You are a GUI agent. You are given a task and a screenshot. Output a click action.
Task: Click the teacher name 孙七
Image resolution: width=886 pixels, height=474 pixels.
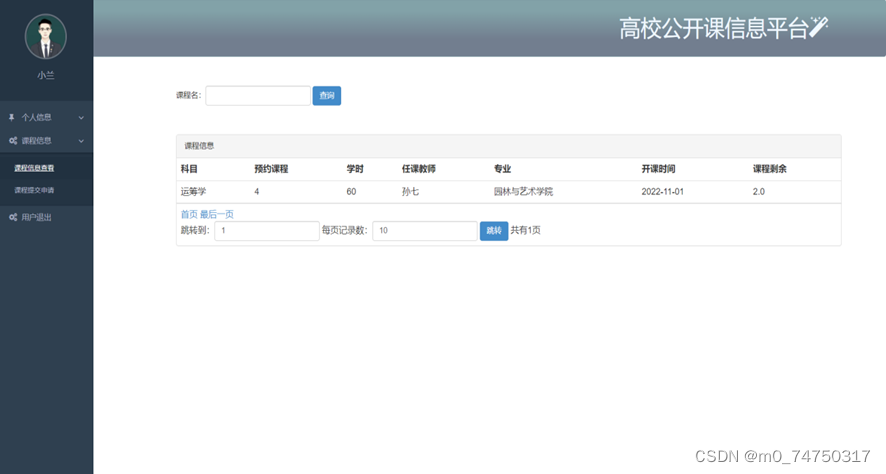[410, 192]
